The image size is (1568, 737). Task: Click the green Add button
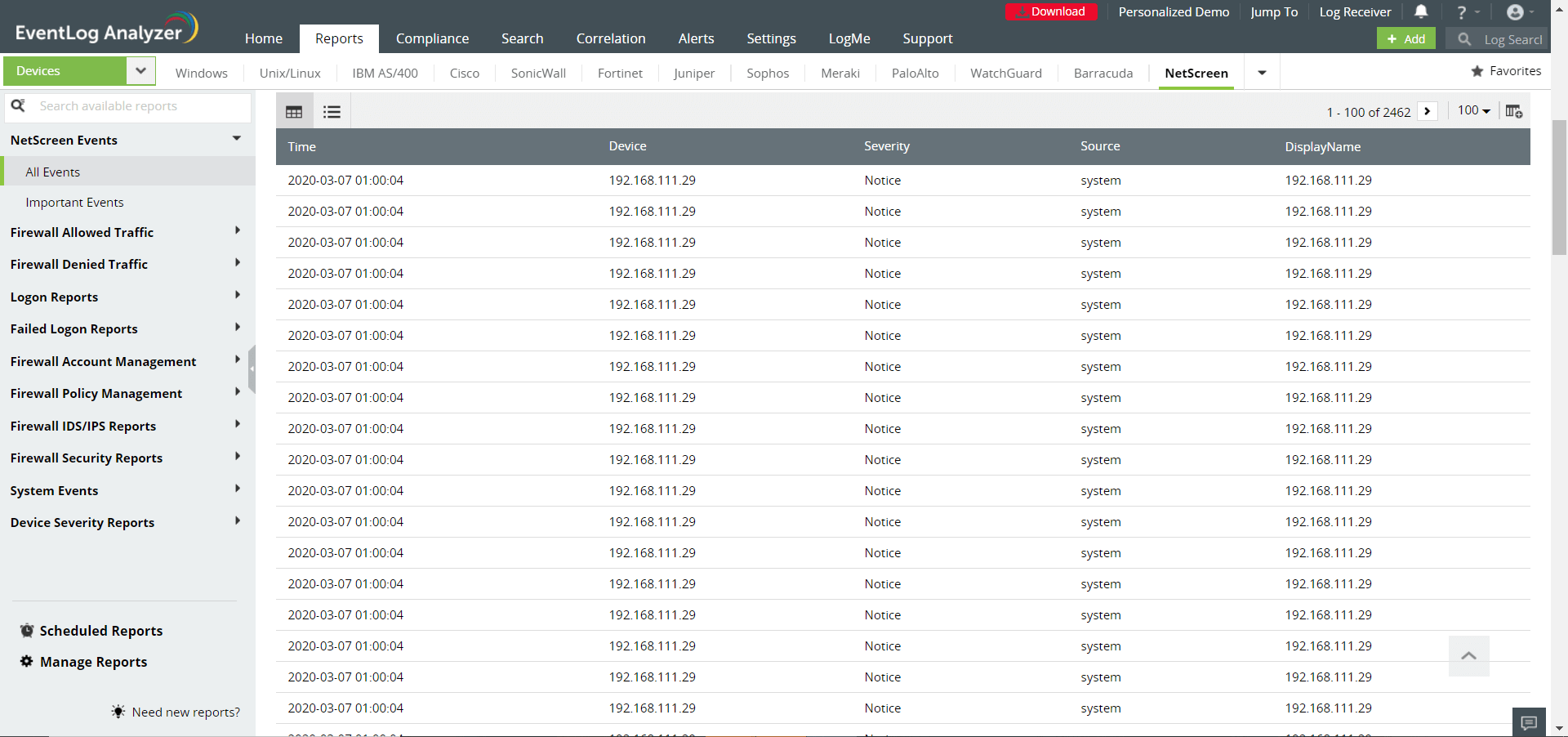tap(1406, 38)
